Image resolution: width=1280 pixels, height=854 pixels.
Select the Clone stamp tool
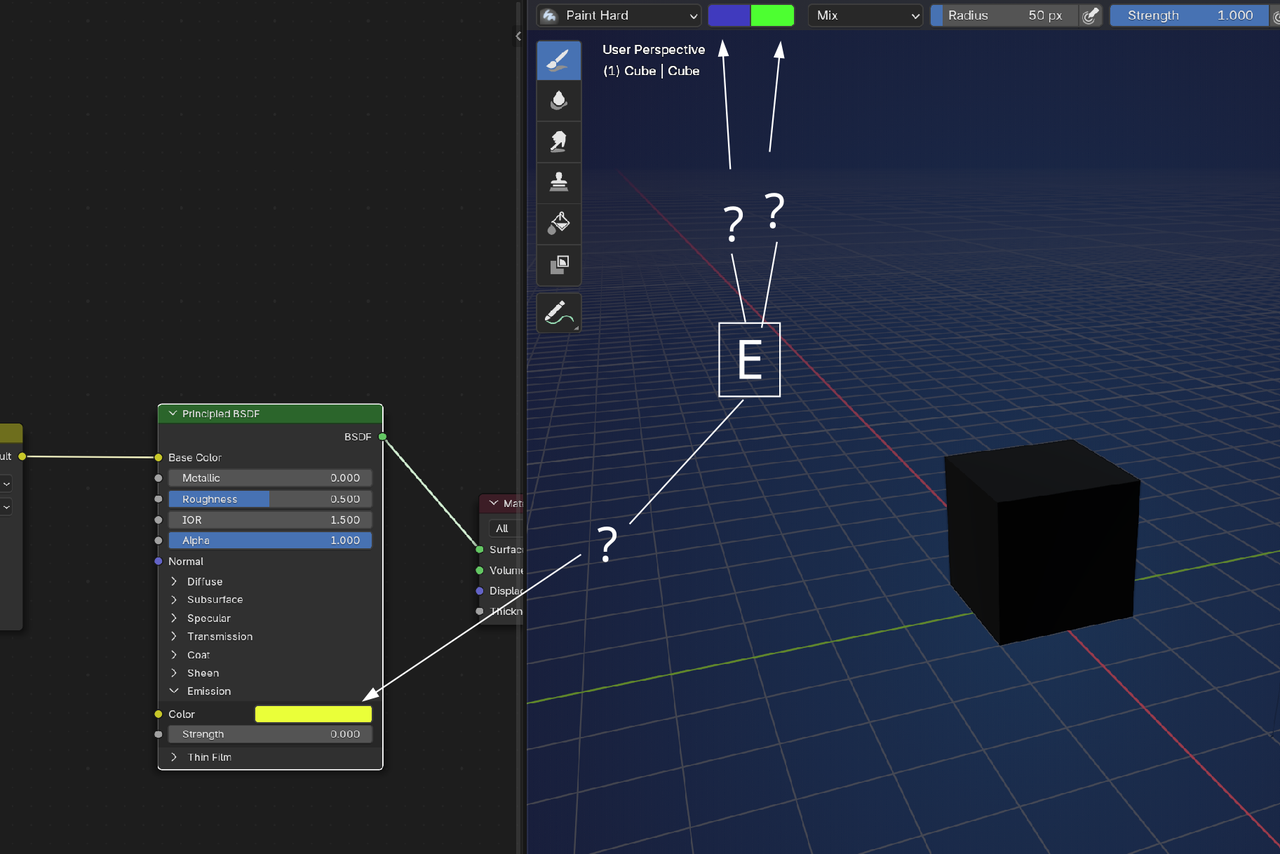coord(559,182)
